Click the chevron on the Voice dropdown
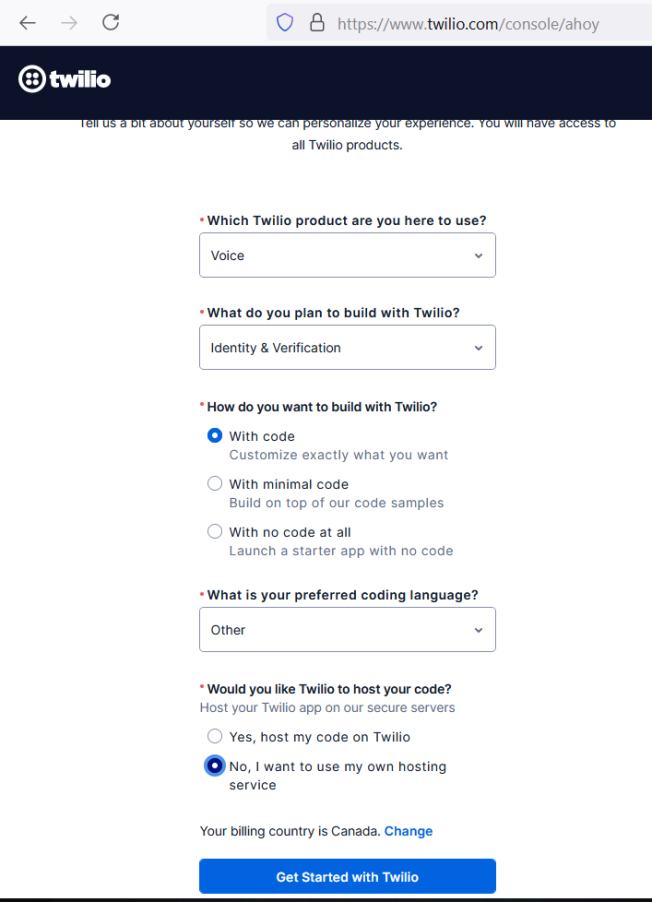Viewport: 652px width, 902px height. (478, 256)
